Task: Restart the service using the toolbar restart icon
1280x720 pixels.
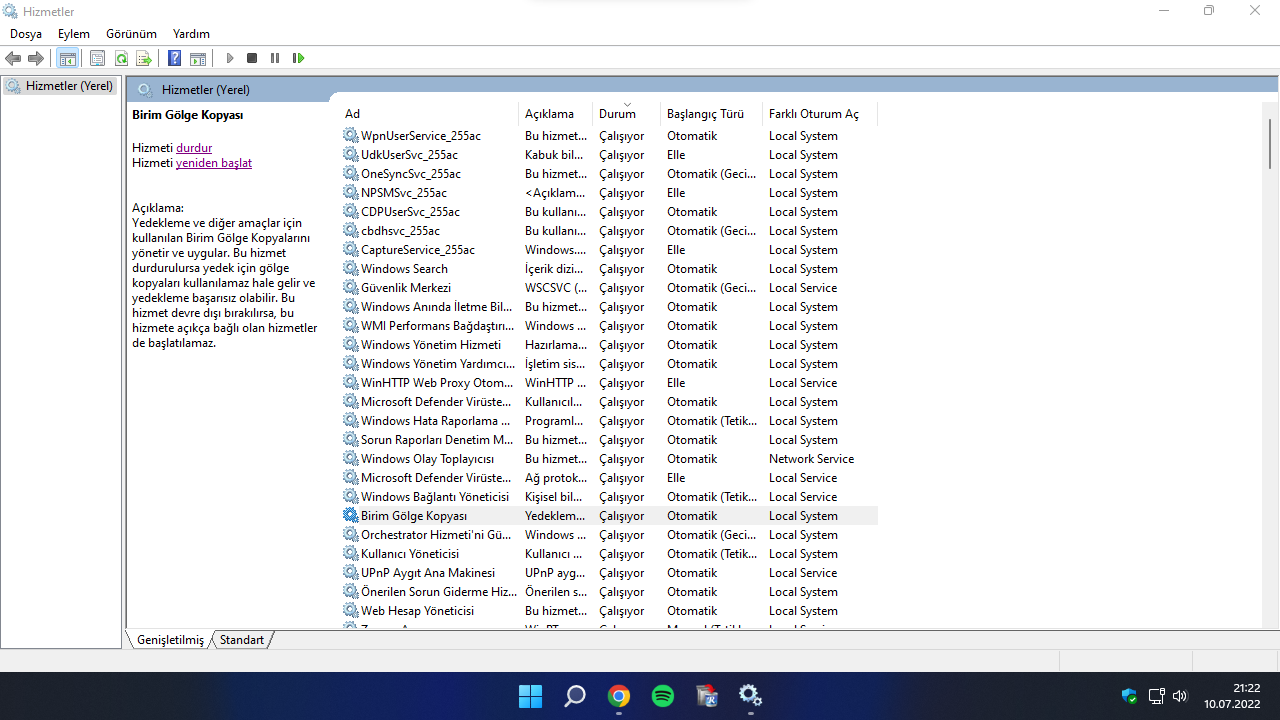Action: pos(298,59)
